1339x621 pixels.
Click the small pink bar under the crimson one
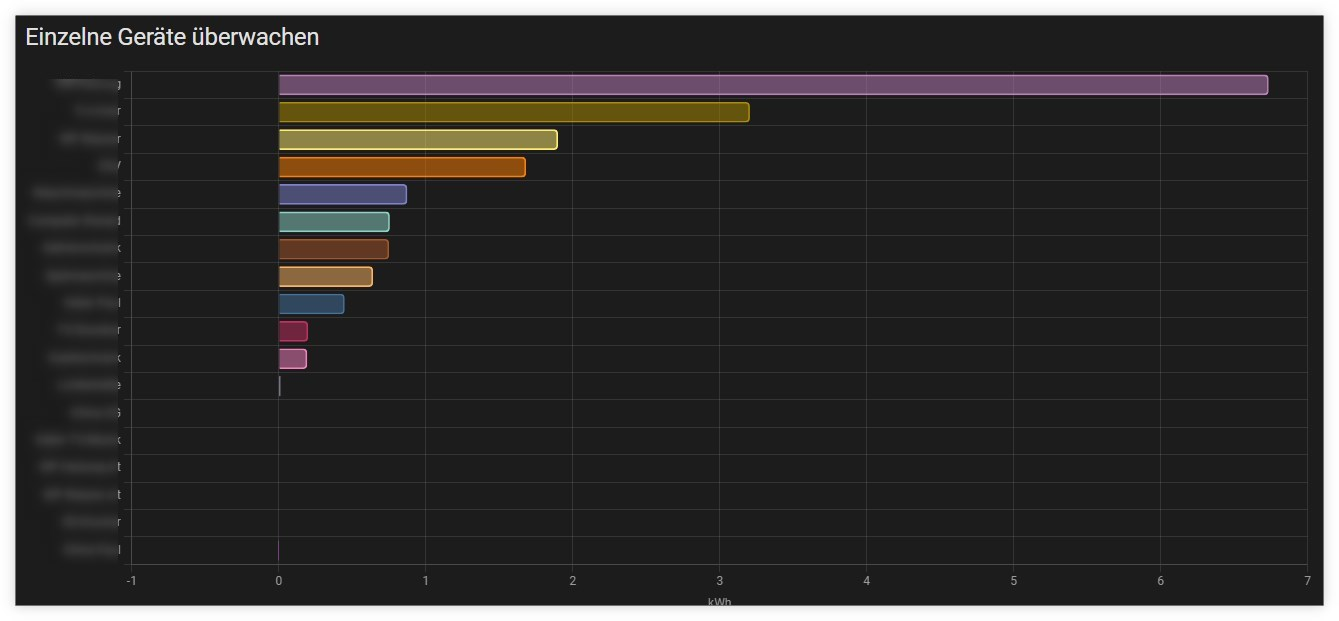pyautogui.click(x=292, y=358)
